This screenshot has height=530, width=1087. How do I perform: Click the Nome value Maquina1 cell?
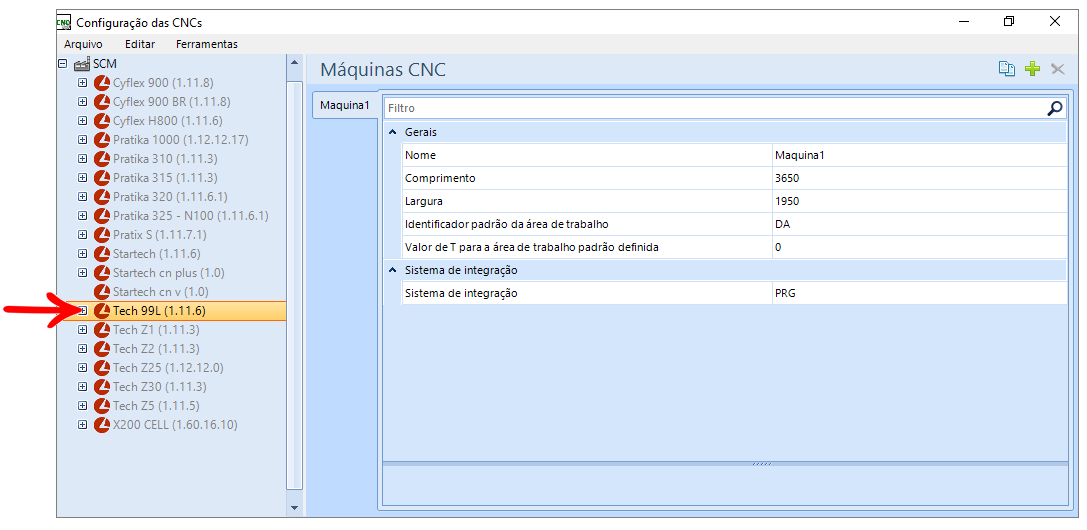[x=919, y=155]
